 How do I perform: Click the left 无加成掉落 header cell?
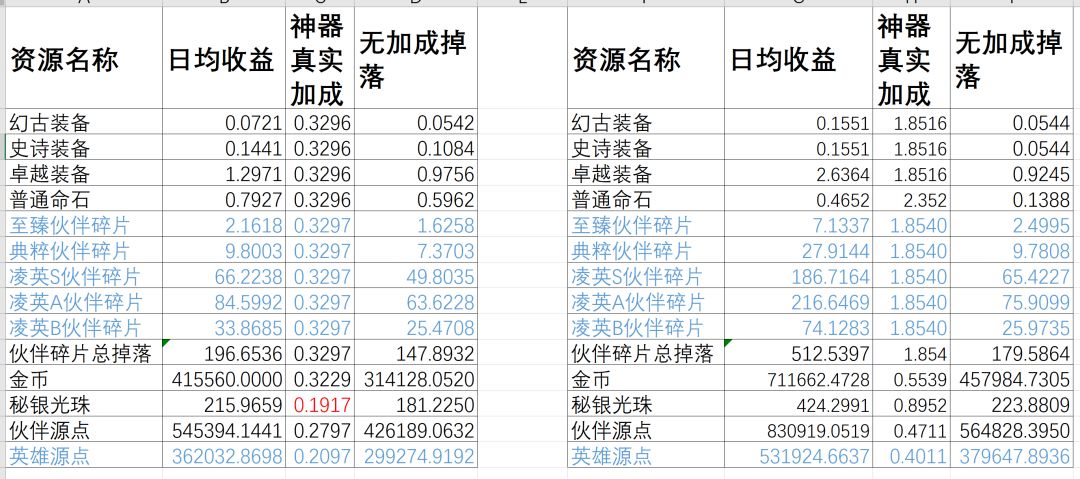pyautogui.click(x=416, y=58)
